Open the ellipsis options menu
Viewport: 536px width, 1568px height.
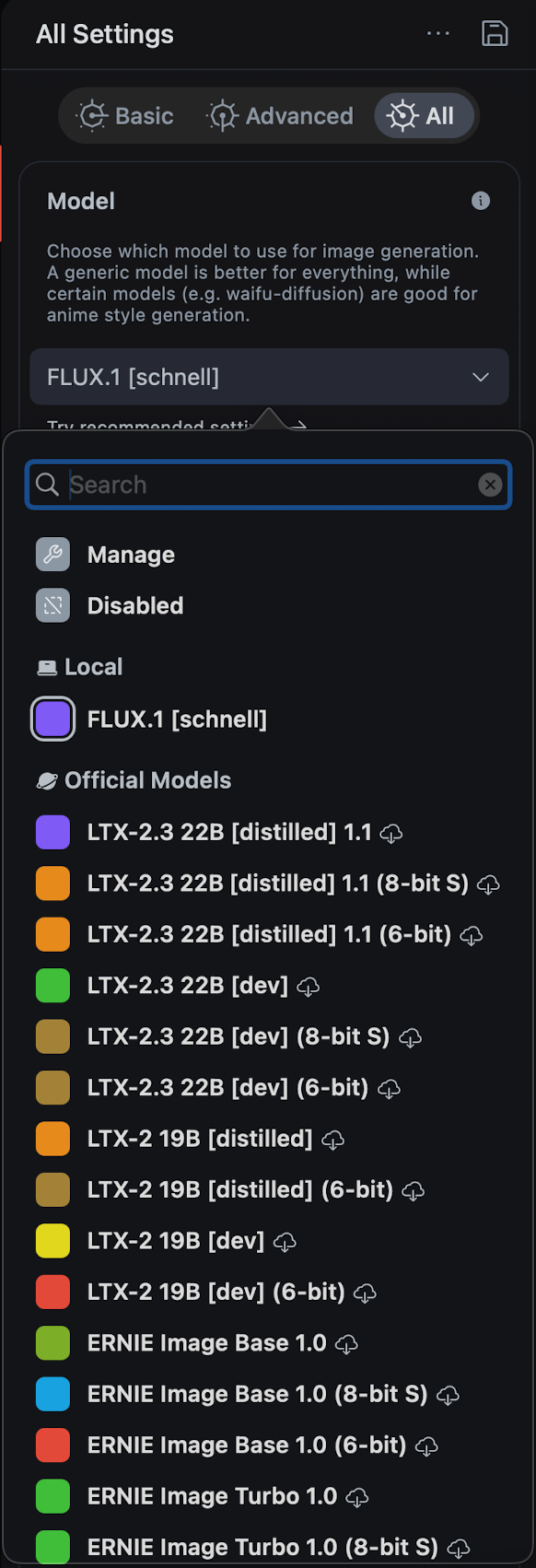(x=438, y=33)
